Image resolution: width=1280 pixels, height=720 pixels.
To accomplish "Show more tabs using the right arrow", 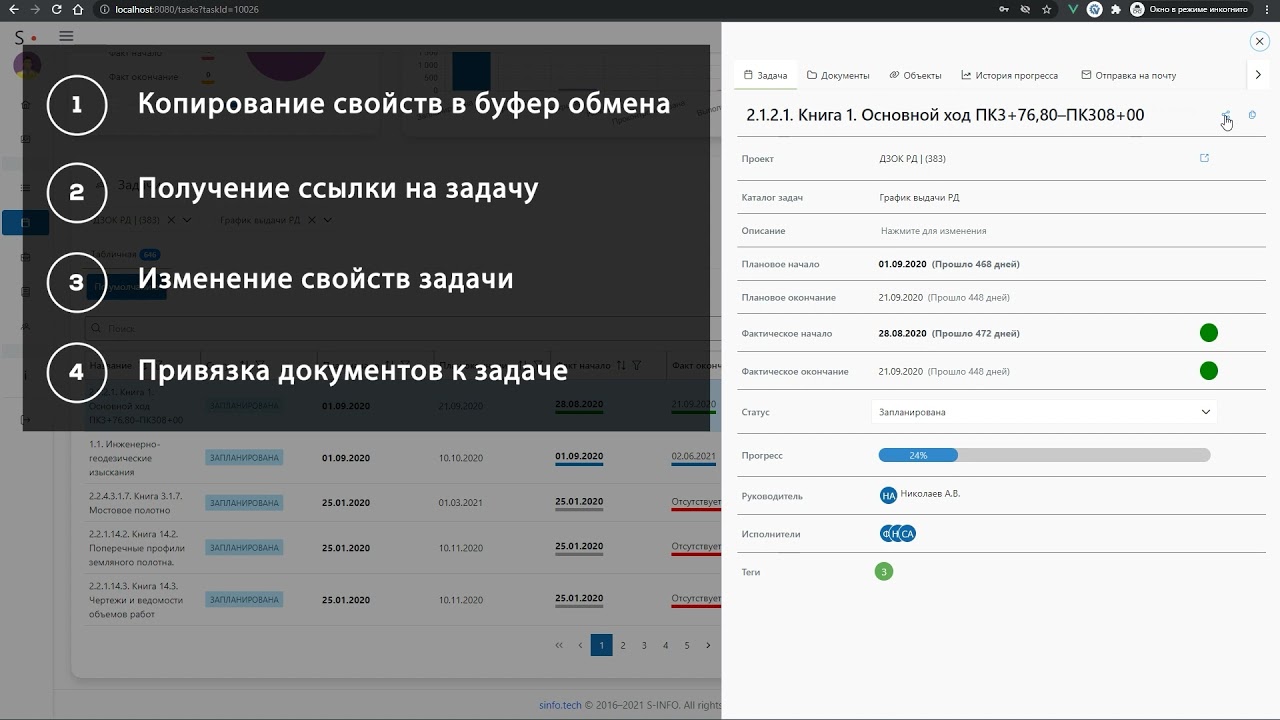I will click(x=1258, y=75).
